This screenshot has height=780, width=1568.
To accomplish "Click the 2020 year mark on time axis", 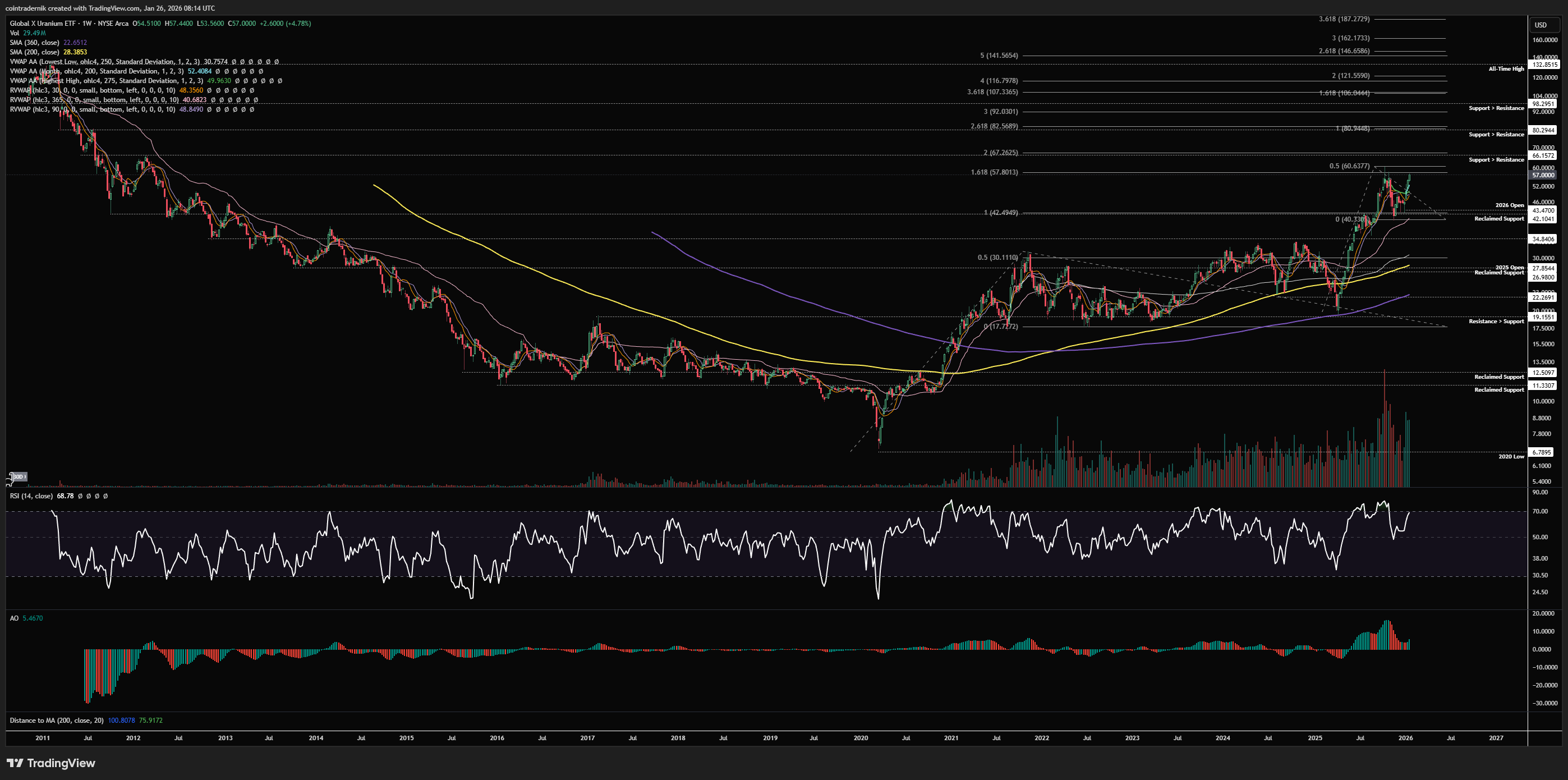I will click(861, 738).
